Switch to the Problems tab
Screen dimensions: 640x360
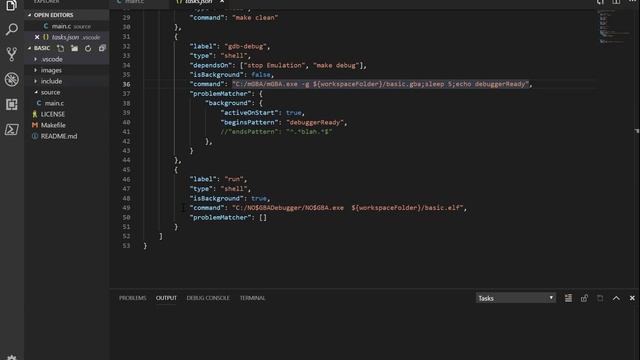click(x=133, y=298)
